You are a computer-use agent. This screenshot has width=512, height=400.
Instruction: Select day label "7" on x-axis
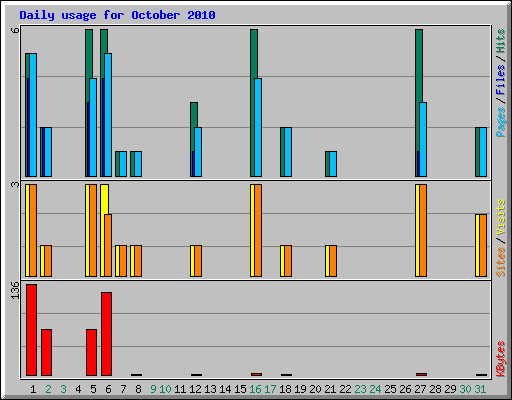click(x=123, y=389)
